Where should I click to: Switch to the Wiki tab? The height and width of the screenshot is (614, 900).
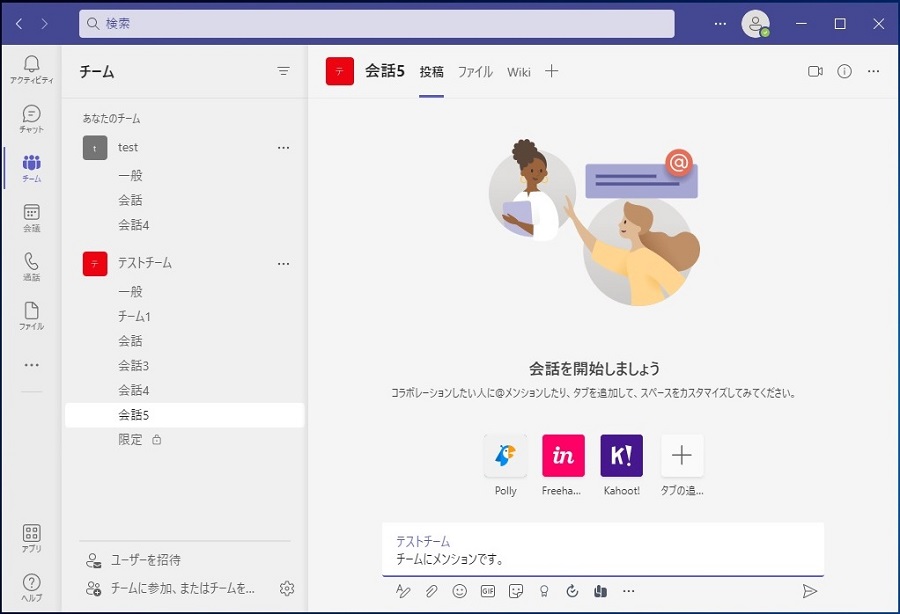tap(518, 72)
